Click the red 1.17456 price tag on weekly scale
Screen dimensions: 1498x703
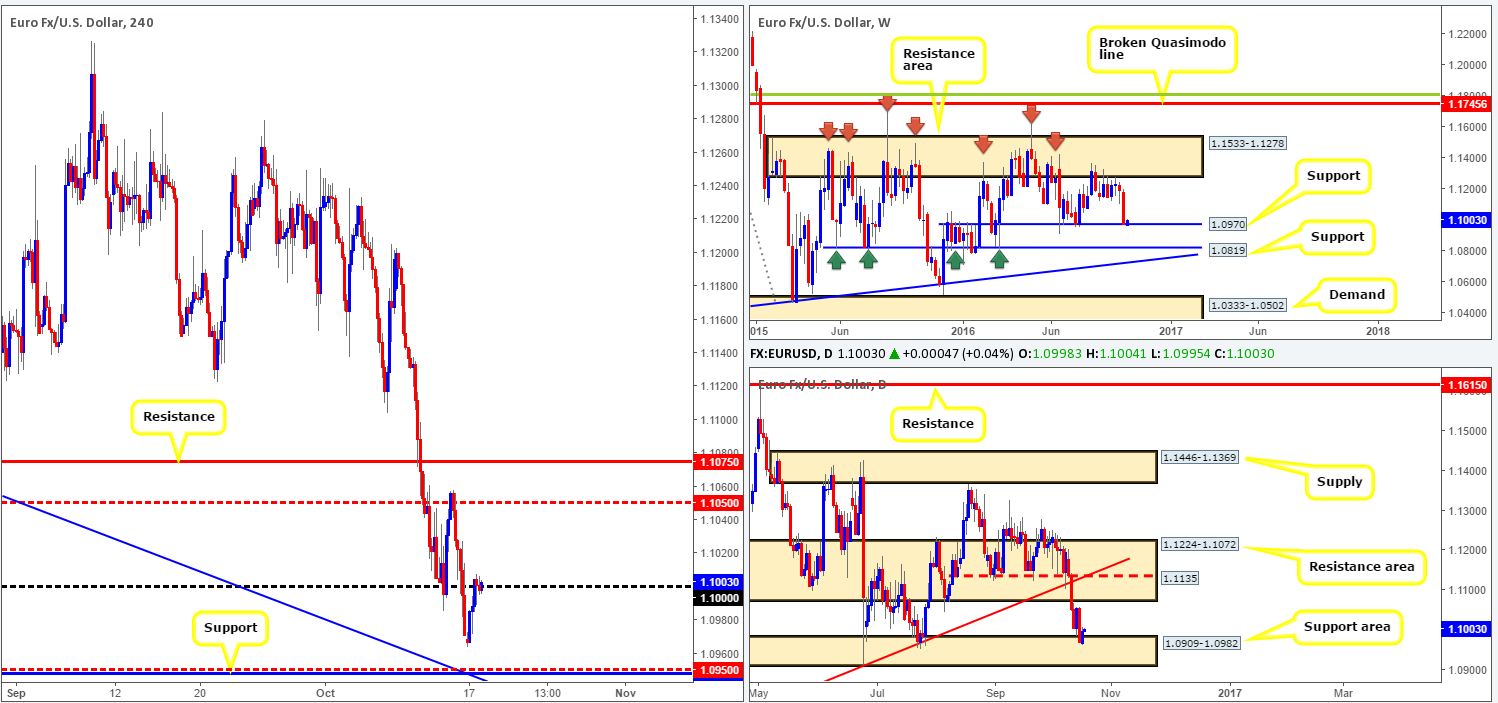tap(1466, 104)
